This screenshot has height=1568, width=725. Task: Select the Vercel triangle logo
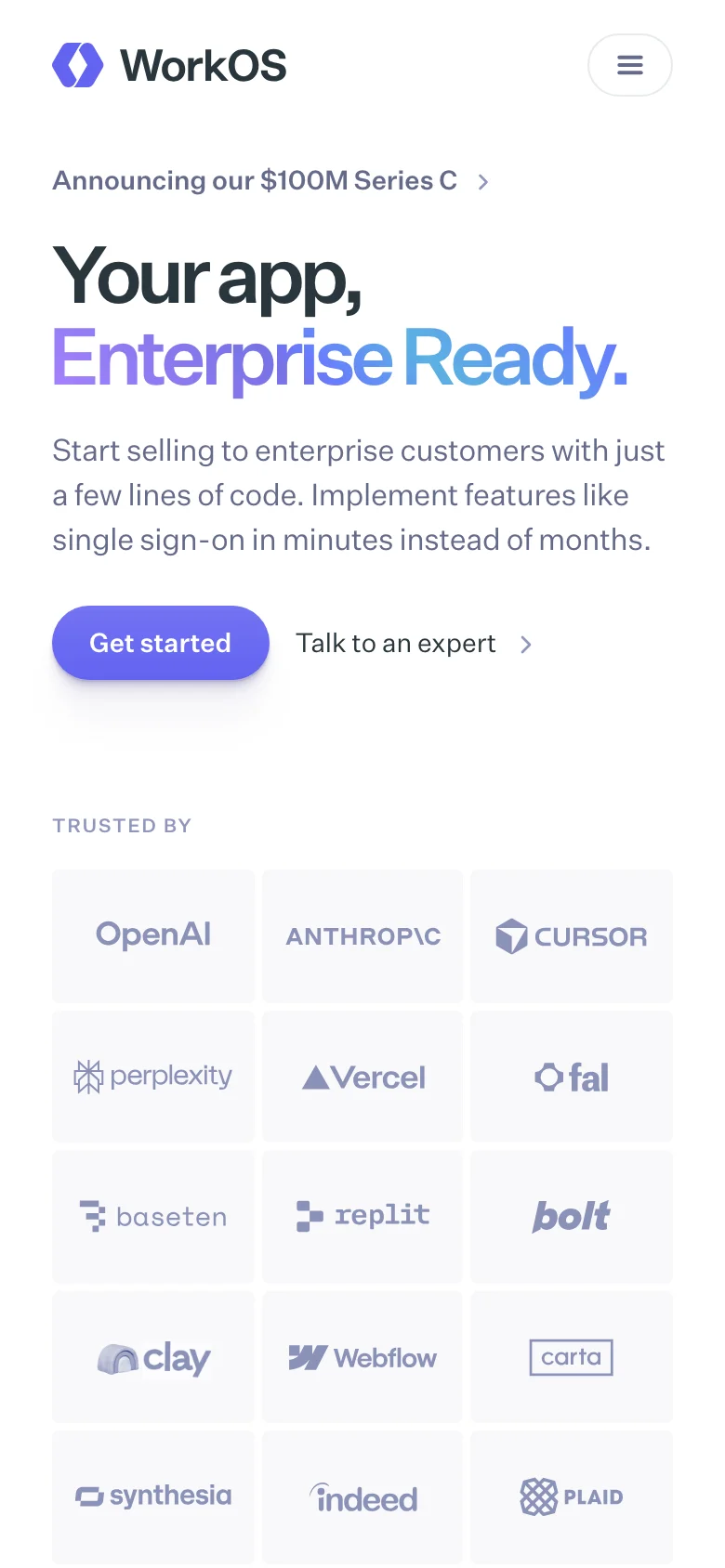(x=362, y=1076)
